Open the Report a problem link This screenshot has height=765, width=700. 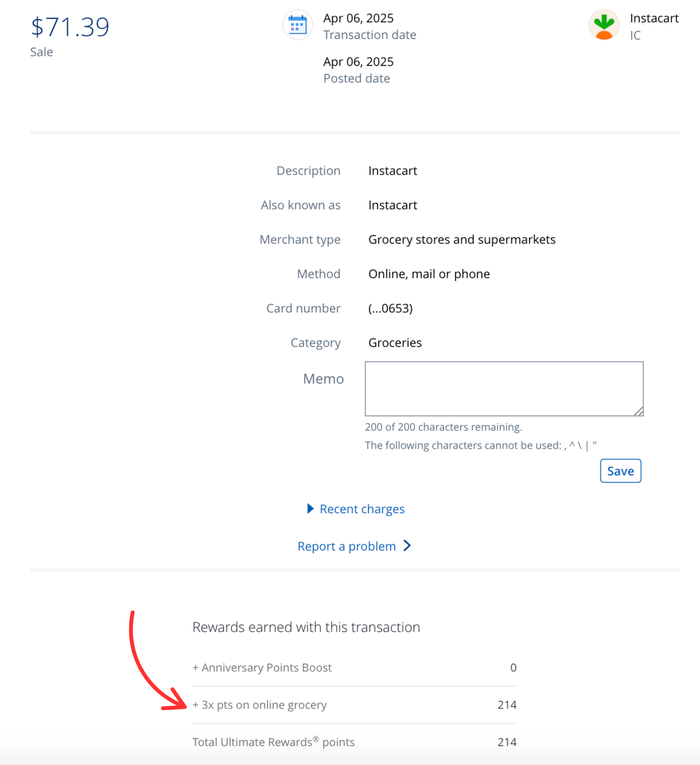(346, 546)
